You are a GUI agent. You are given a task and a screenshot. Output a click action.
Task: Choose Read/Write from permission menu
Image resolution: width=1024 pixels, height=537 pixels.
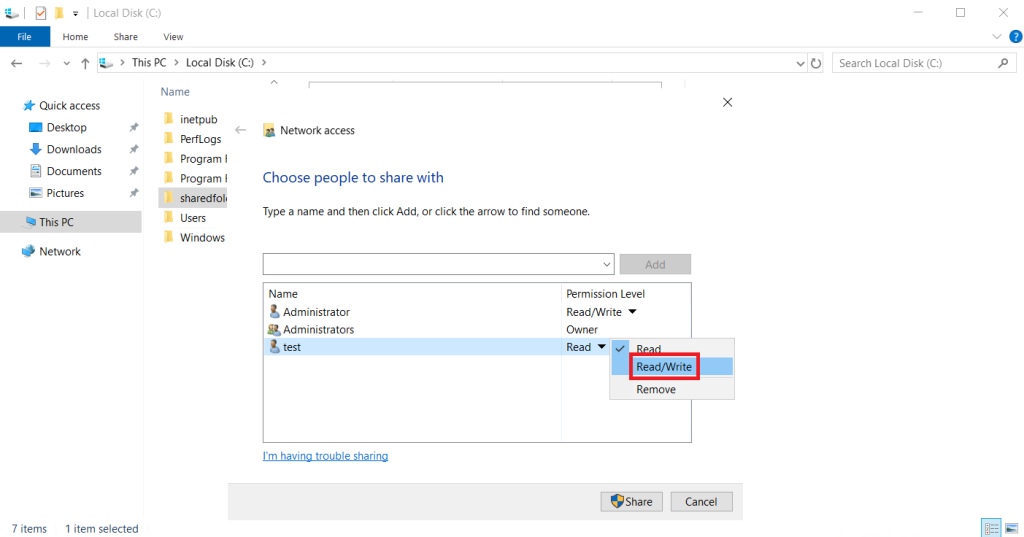tap(664, 367)
